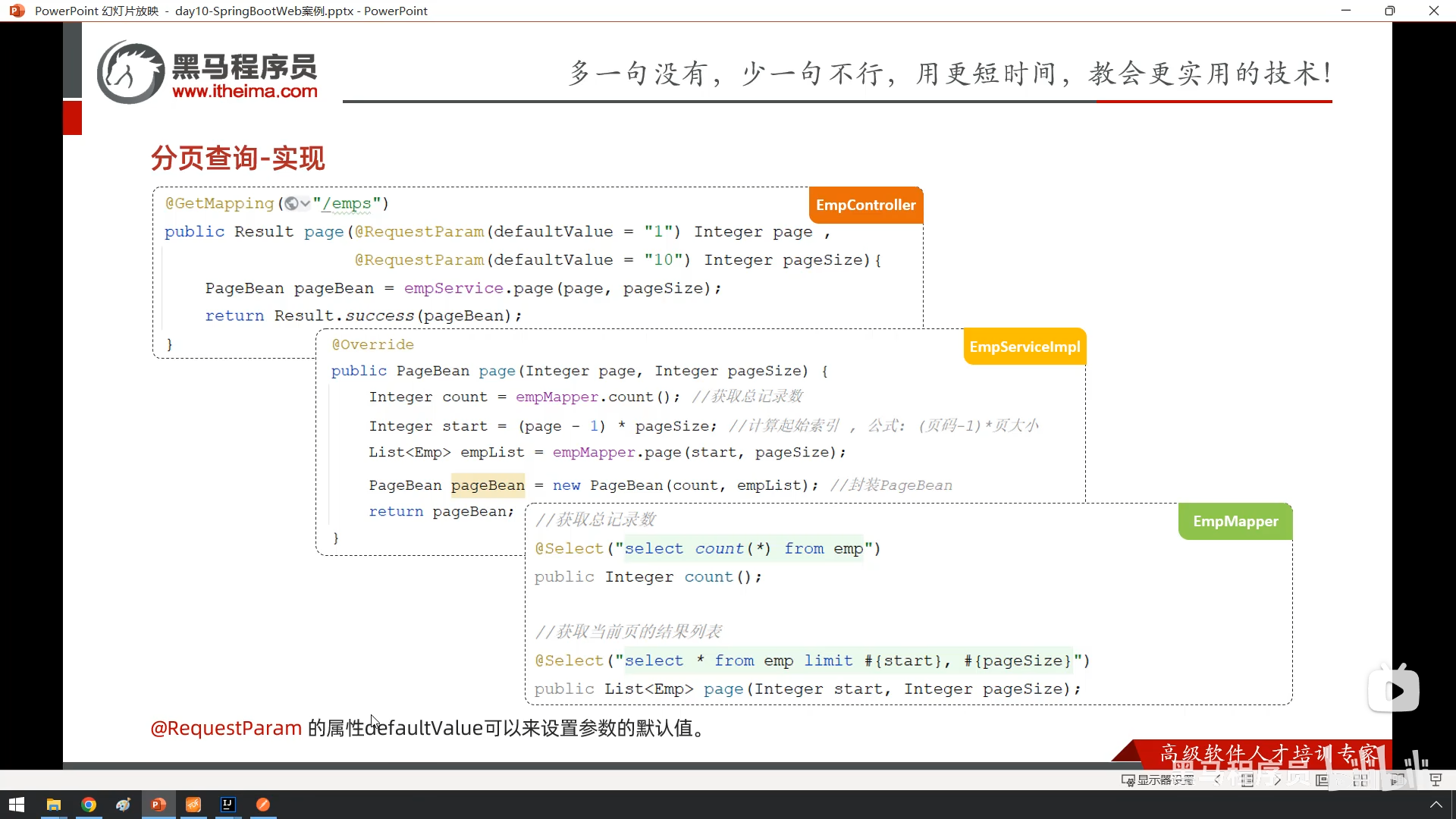1456x819 pixels.
Task: Open display settings in the slideshow bar
Action: coord(1158,780)
